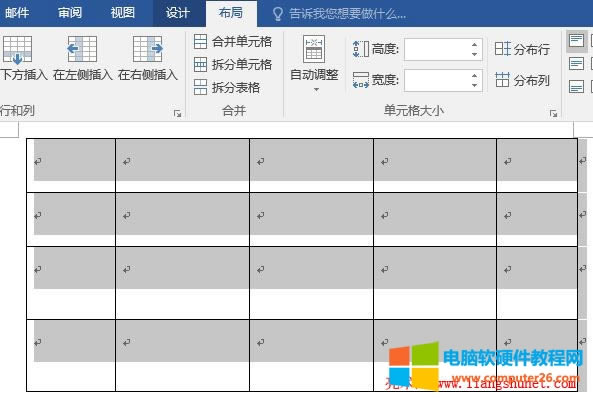Image resolution: width=593 pixels, height=398 pixels.
Task: Click the 拆分单元格 icon
Action: click(x=200, y=65)
